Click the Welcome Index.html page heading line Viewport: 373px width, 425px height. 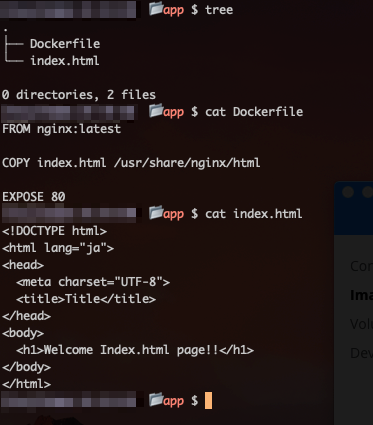(x=135, y=350)
